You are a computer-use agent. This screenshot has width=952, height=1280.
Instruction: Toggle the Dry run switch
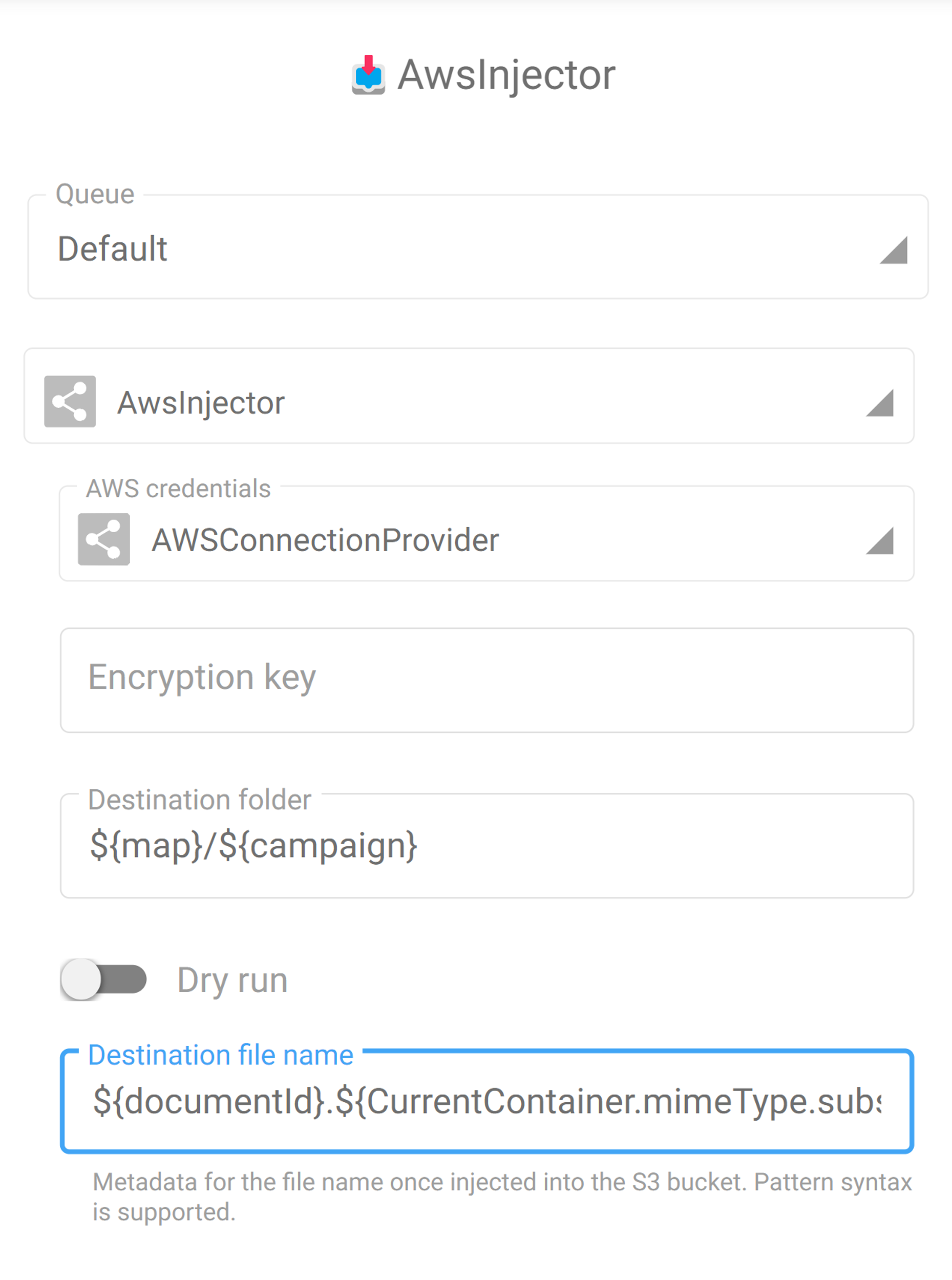(x=104, y=979)
